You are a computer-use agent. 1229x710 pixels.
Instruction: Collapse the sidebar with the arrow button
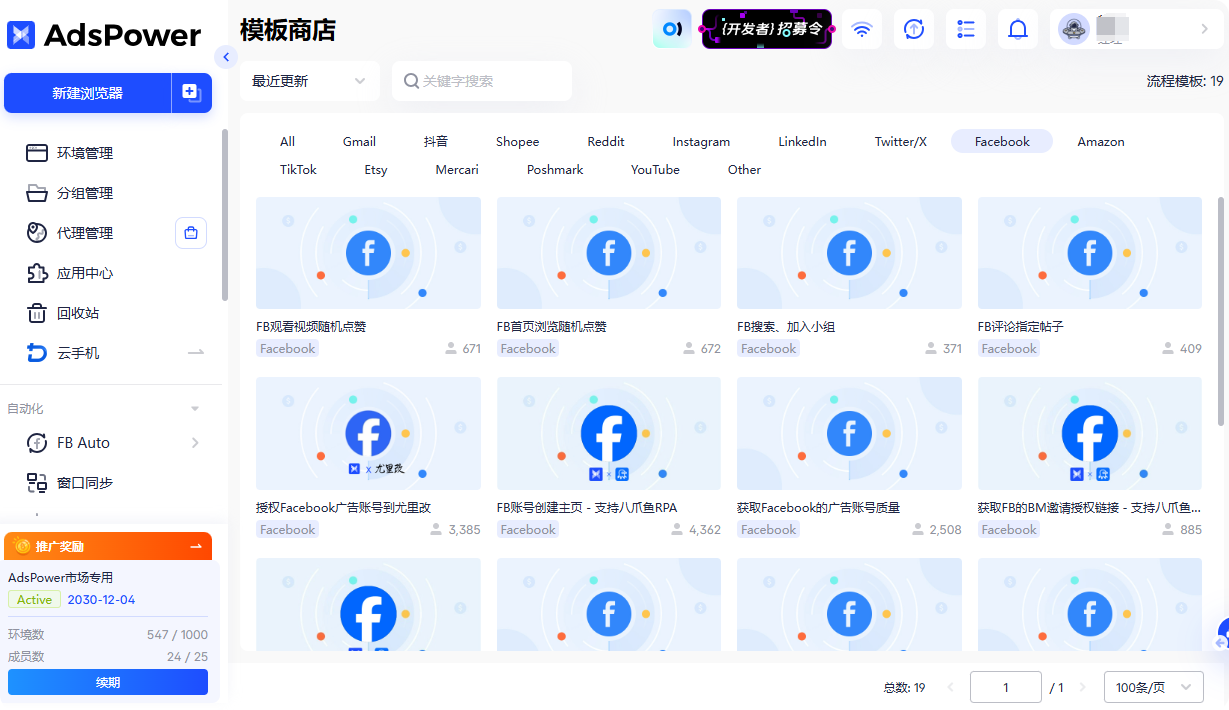click(x=226, y=57)
